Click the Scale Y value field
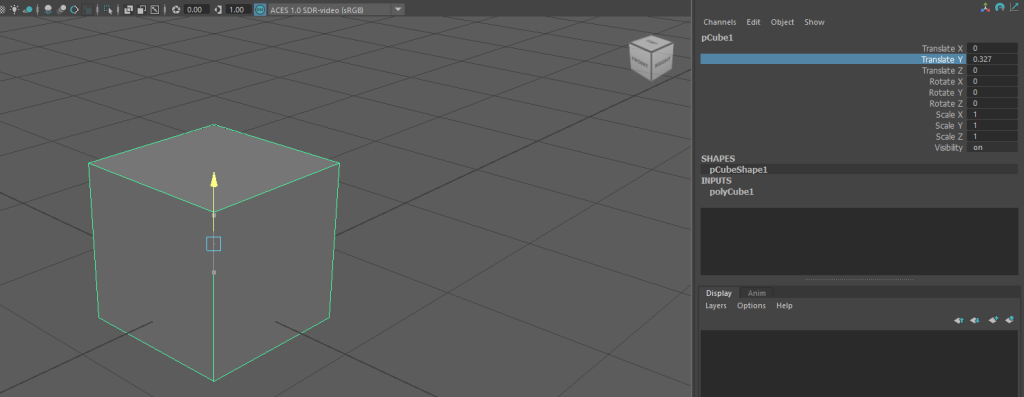Image resolution: width=1024 pixels, height=397 pixels. point(993,125)
